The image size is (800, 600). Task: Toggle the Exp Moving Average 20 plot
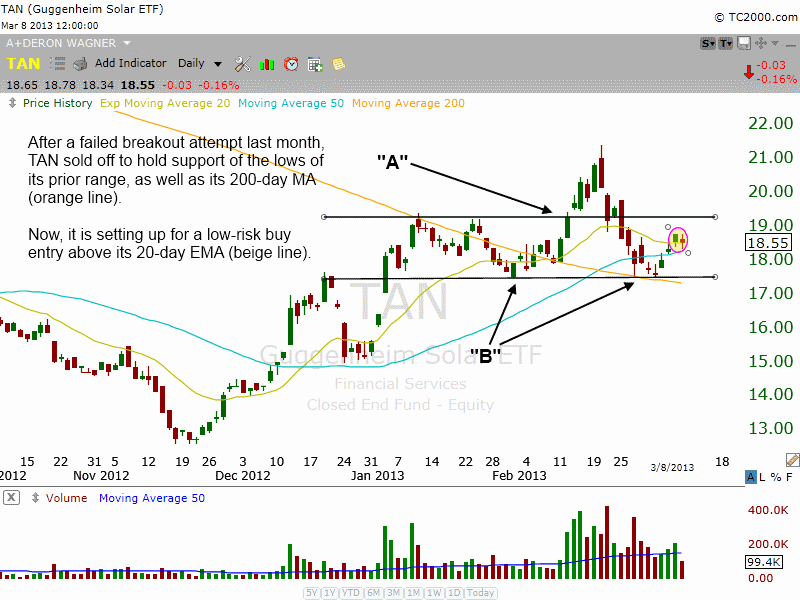click(165, 103)
